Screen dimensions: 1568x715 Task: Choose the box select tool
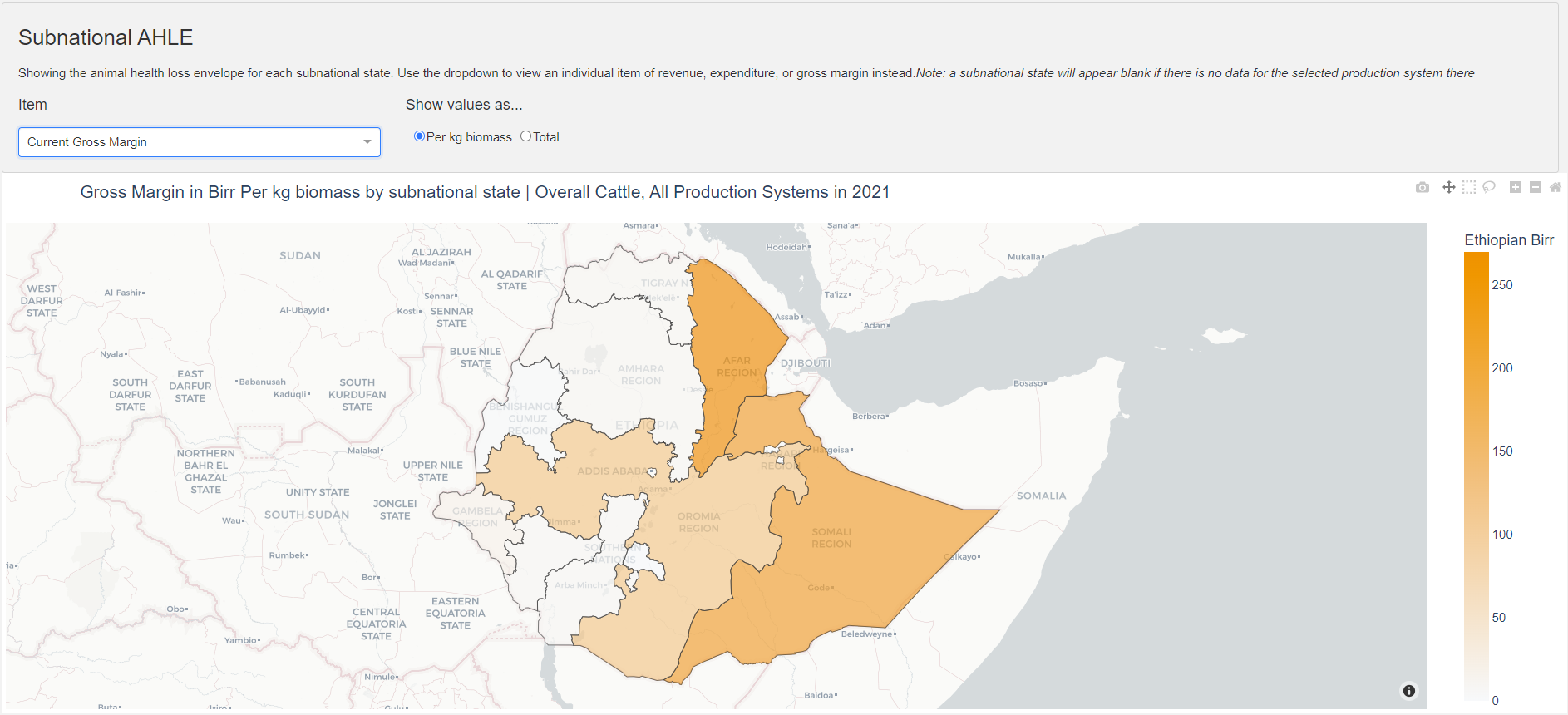1469,187
